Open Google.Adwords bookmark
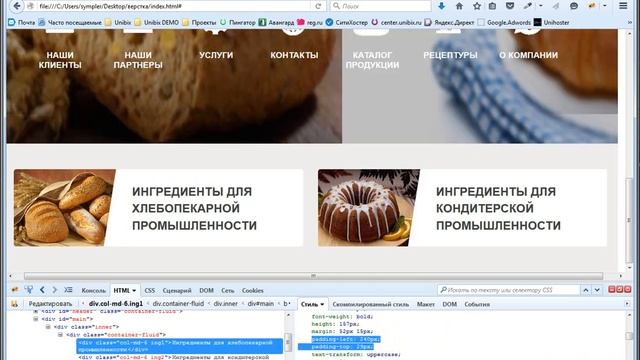Image resolution: width=640 pixels, height=360 pixels. point(504,22)
